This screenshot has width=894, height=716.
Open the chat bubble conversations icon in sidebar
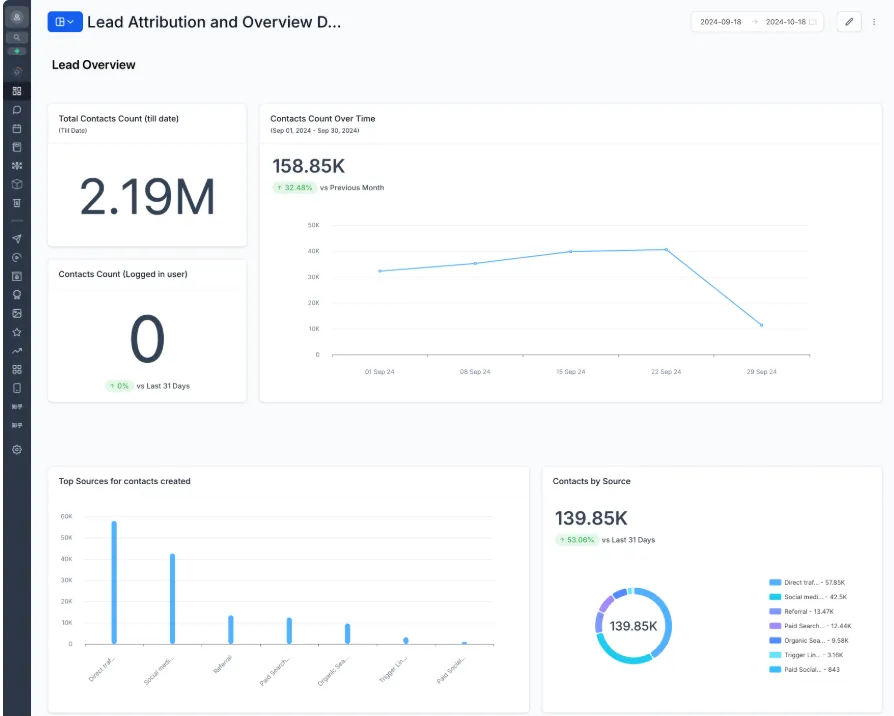coord(17,110)
